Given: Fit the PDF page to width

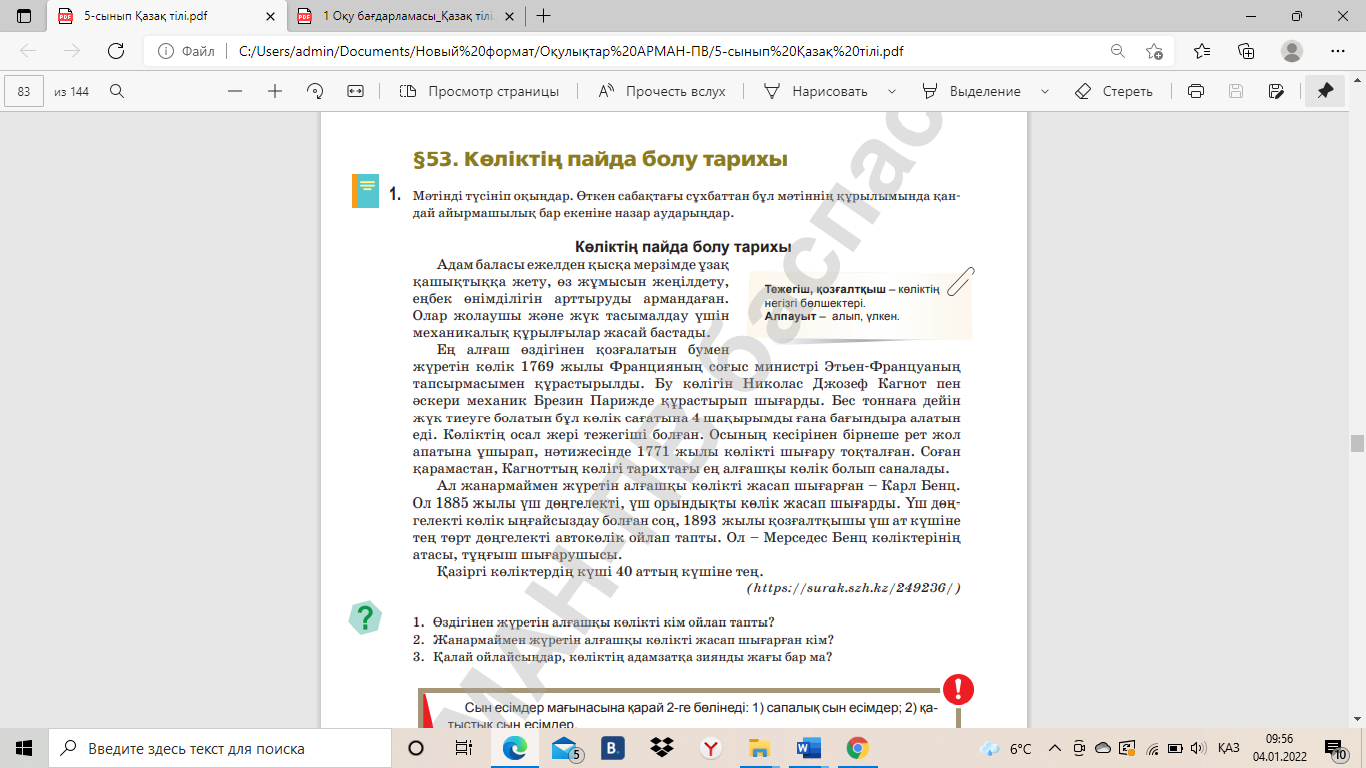Looking at the screenshot, I should click(355, 91).
